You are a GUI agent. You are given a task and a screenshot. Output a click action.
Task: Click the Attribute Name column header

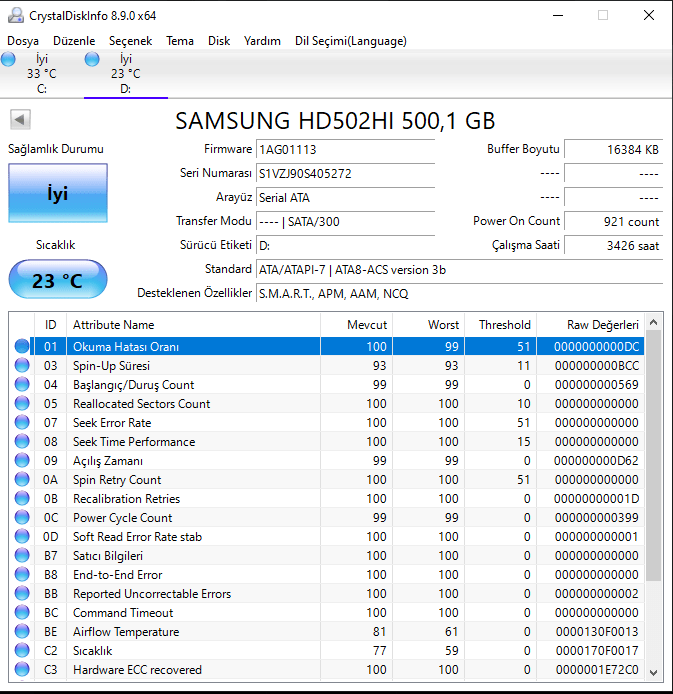[193, 325]
